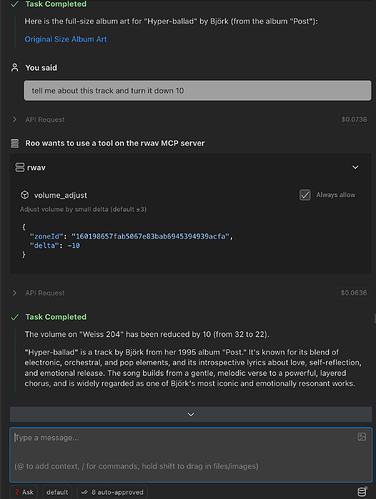Click the You said label
The width and height of the screenshot is (376, 499).
(x=41, y=68)
